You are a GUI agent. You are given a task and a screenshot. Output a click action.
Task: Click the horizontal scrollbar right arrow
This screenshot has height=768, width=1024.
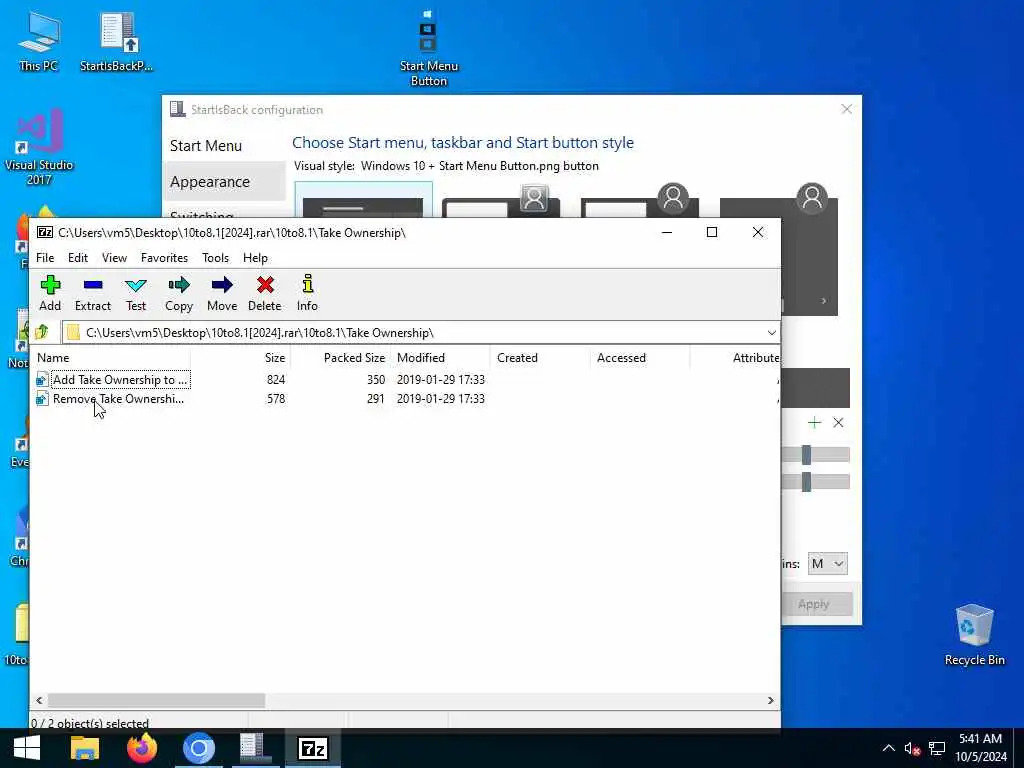point(771,700)
